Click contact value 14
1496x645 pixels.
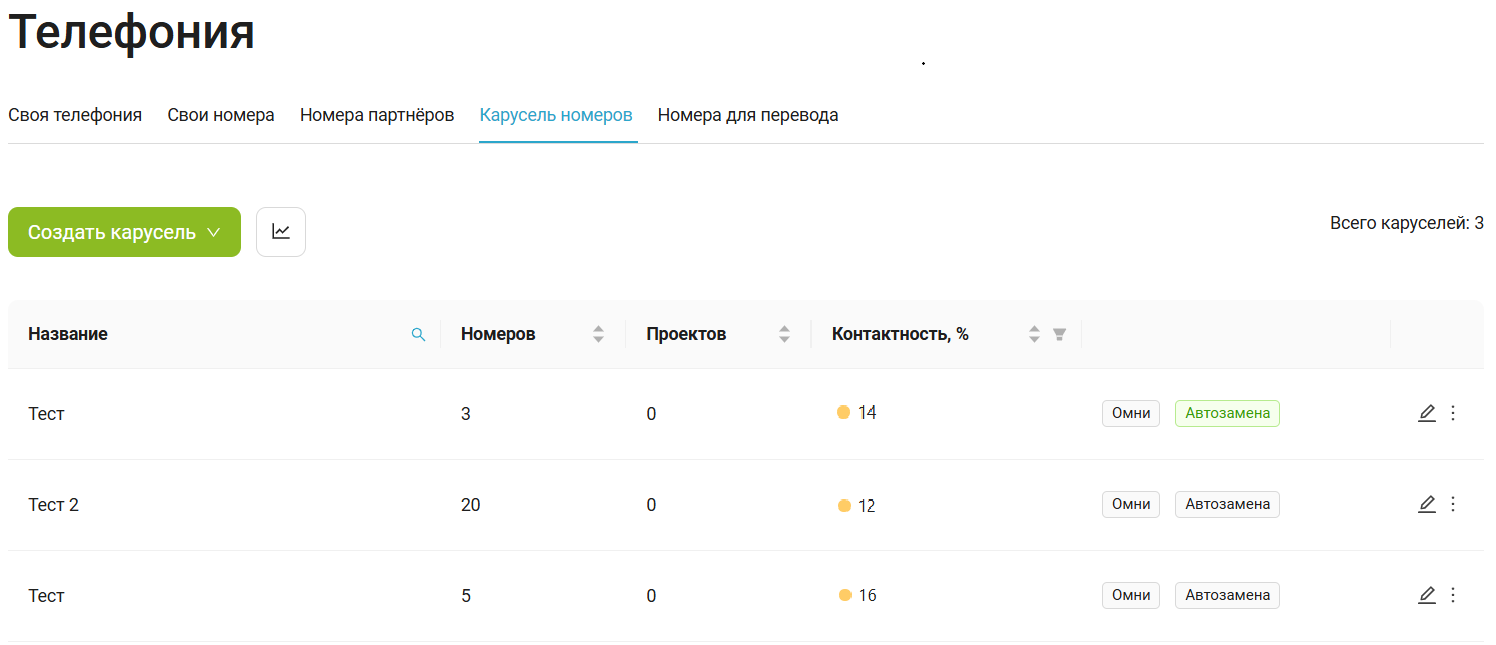click(867, 413)
